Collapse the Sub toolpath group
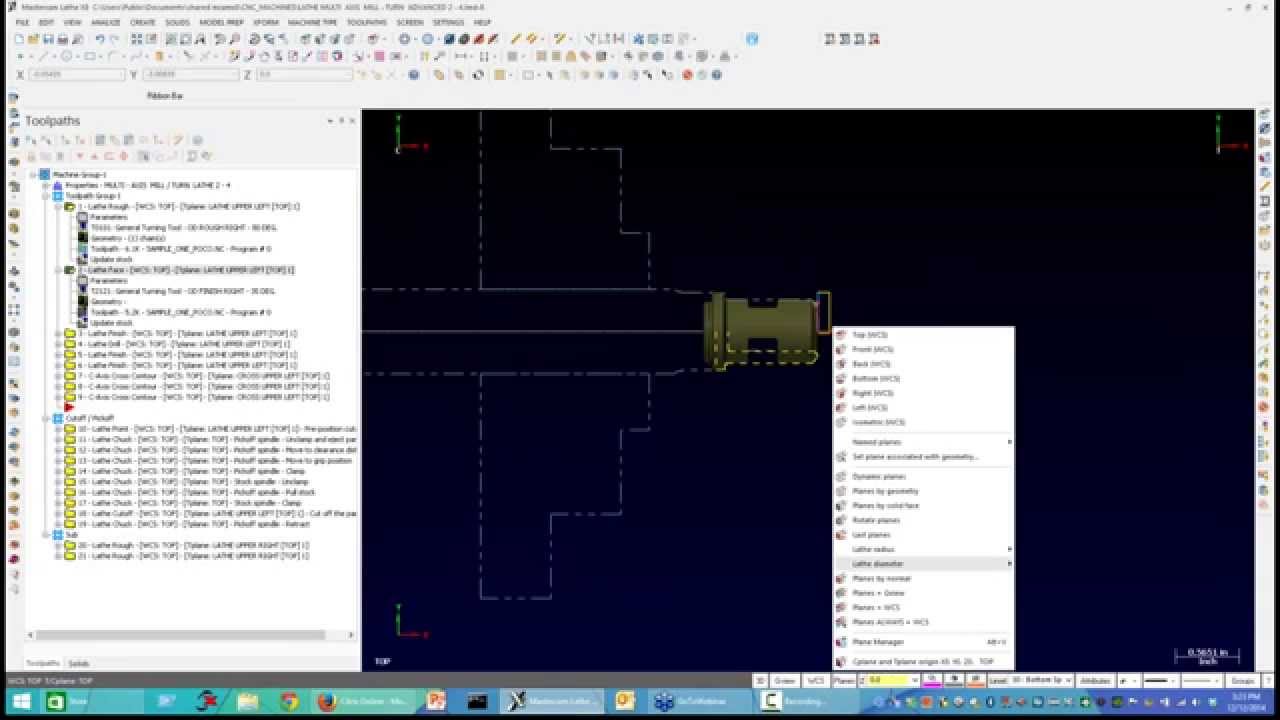This screenshot has width=1280, height=720. pyautogui.click(x=46, y=535)
